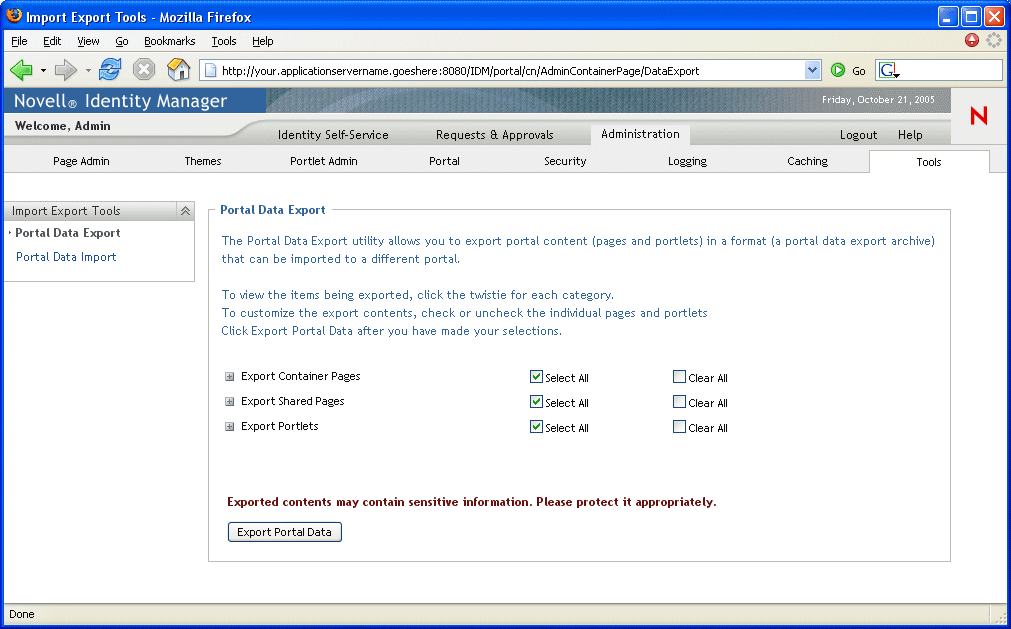Click the page icon in address bar
Viewport: 1011px width, 629px height.
[210, 70]
